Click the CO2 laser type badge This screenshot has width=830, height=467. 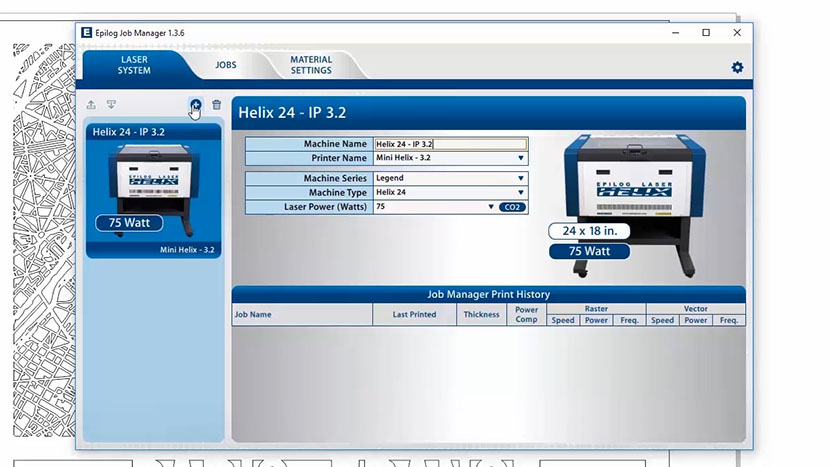pos(512,207)
